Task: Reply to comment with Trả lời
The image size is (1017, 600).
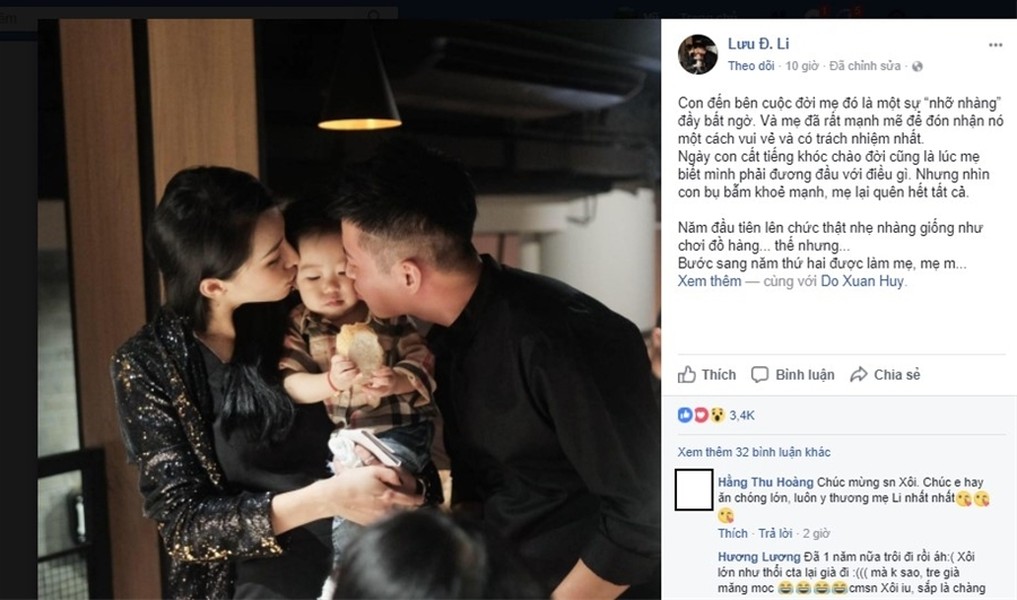Action: coord(776,533)
